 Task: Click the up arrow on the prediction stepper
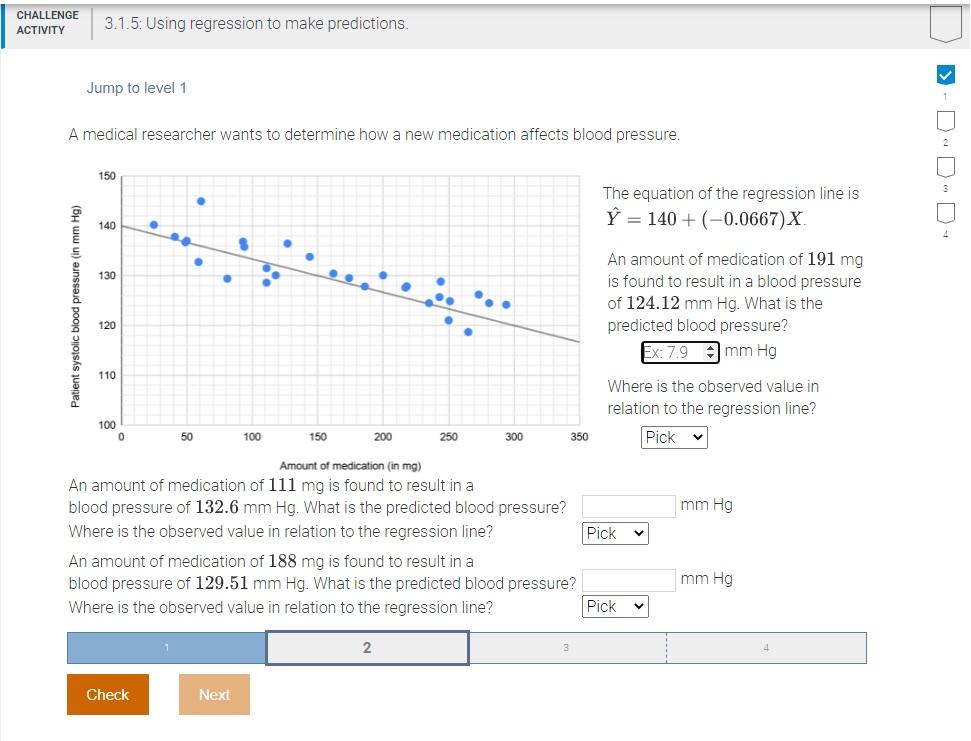coord(709,347)
